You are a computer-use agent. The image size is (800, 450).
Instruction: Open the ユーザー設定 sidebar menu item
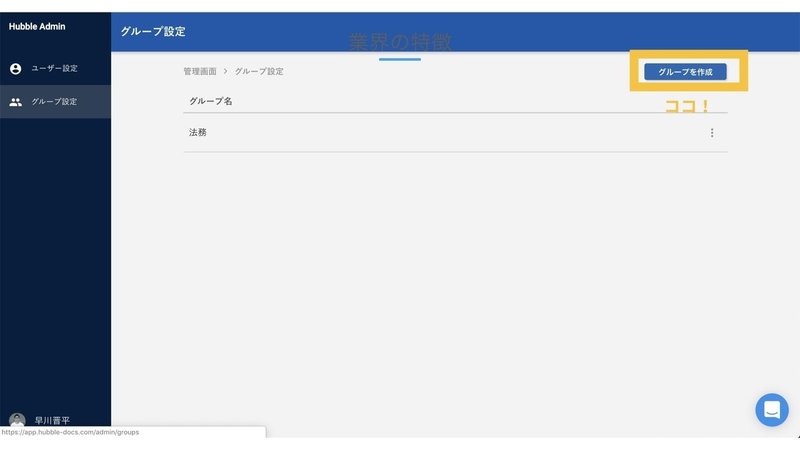[x=56, y=68]
